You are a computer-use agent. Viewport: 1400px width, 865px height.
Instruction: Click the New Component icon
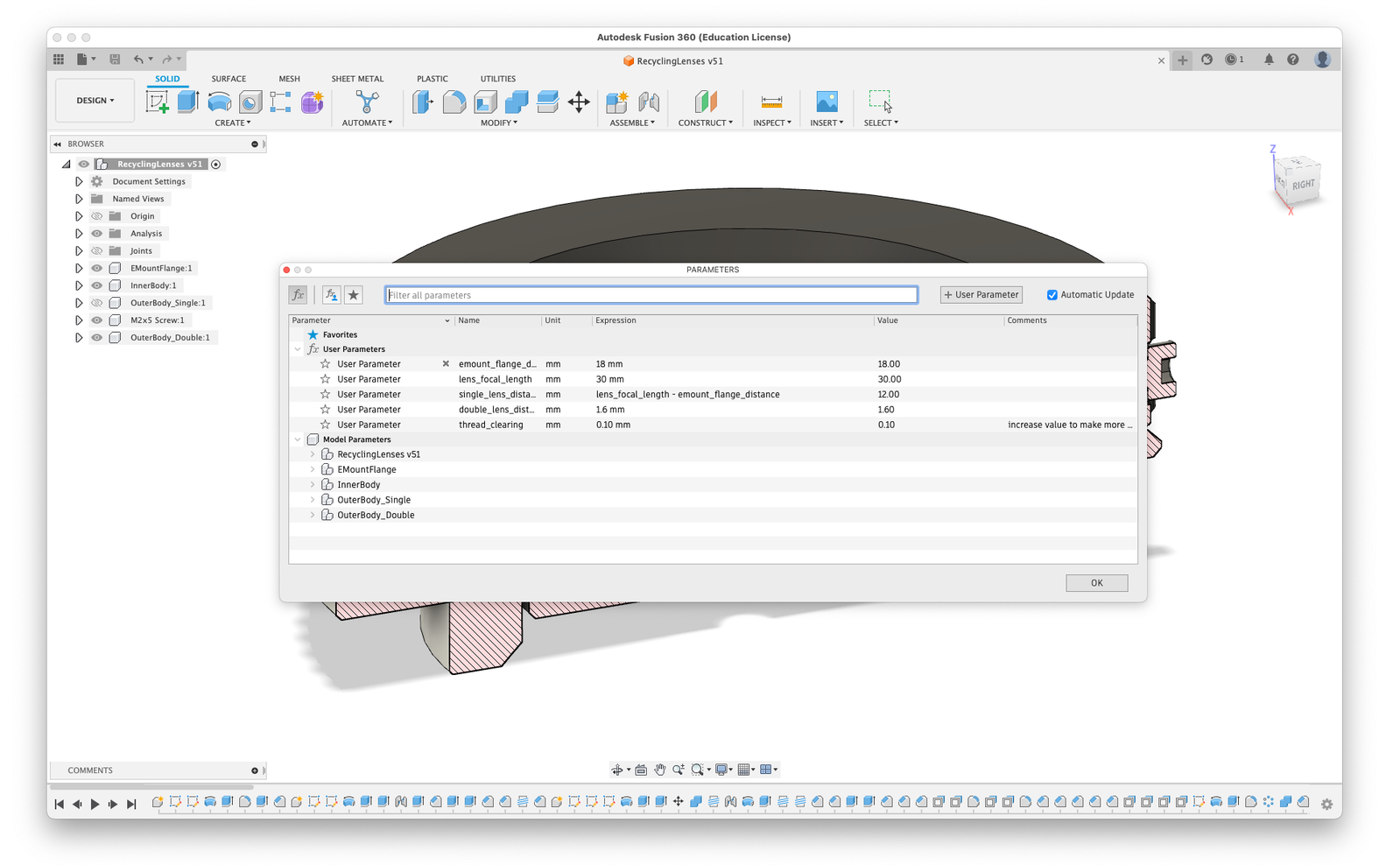(617, 102)
